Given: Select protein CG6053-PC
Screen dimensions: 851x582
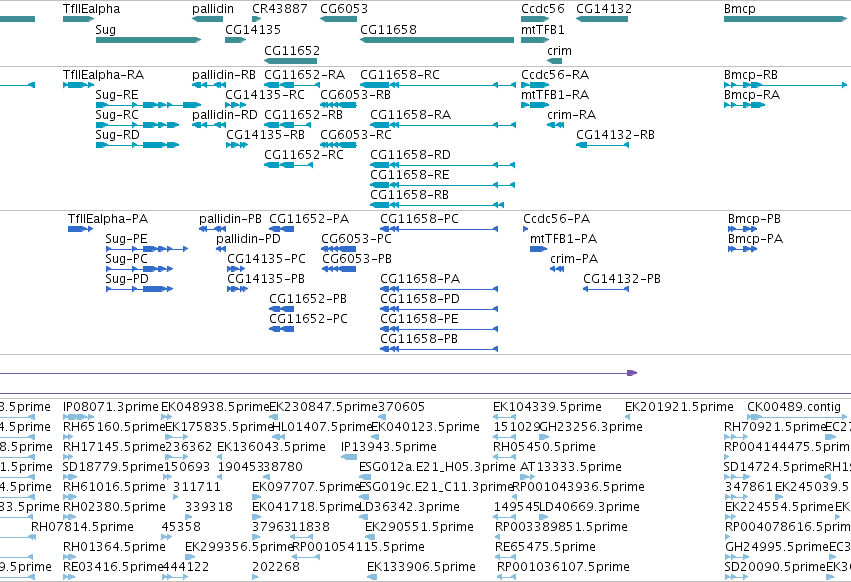Looking at the screenshot, I should tap(339, 249).
